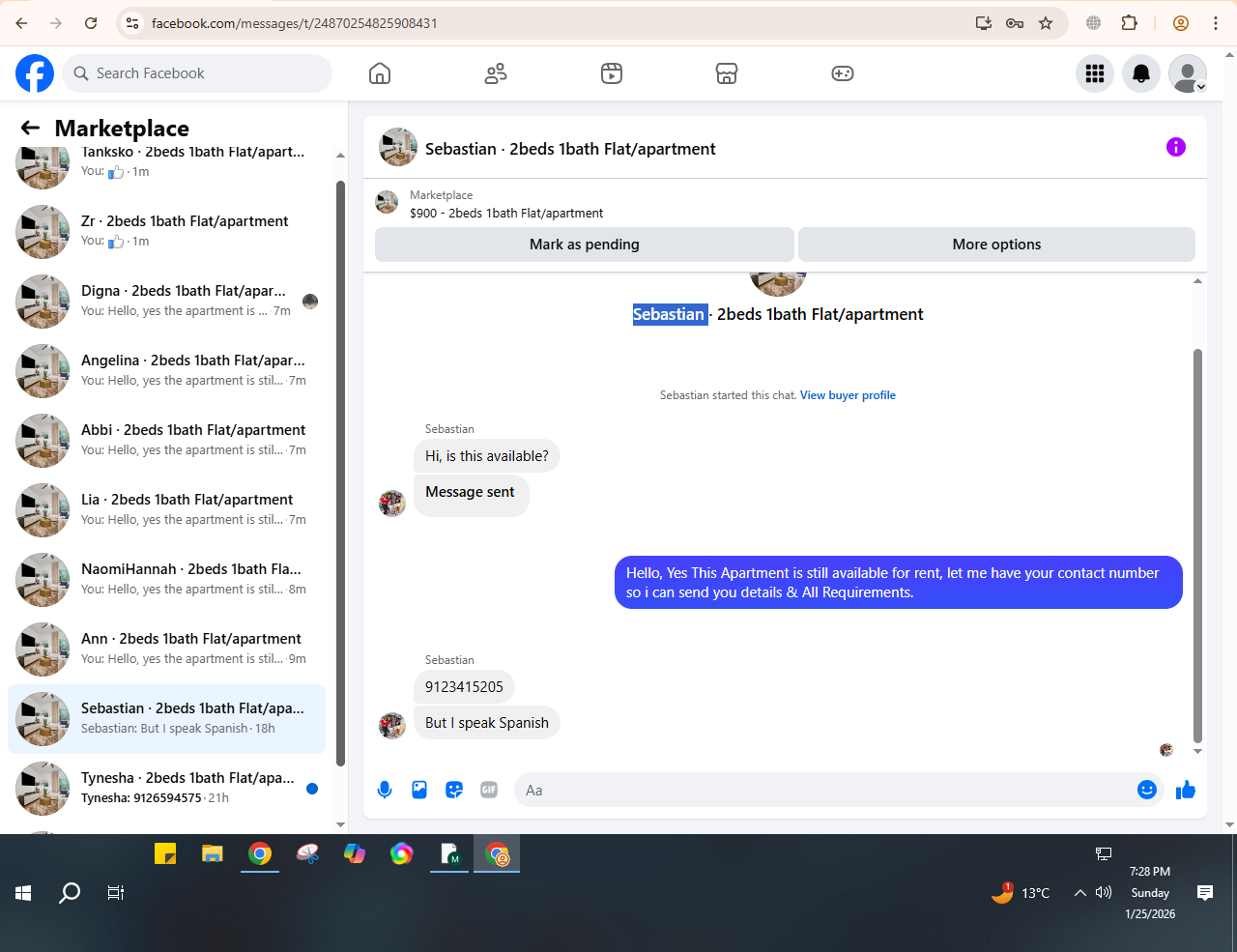The image size is (1237, 952).
Task: Click the chat messages scroll-up arrow
Action: tap(1198, 281)
